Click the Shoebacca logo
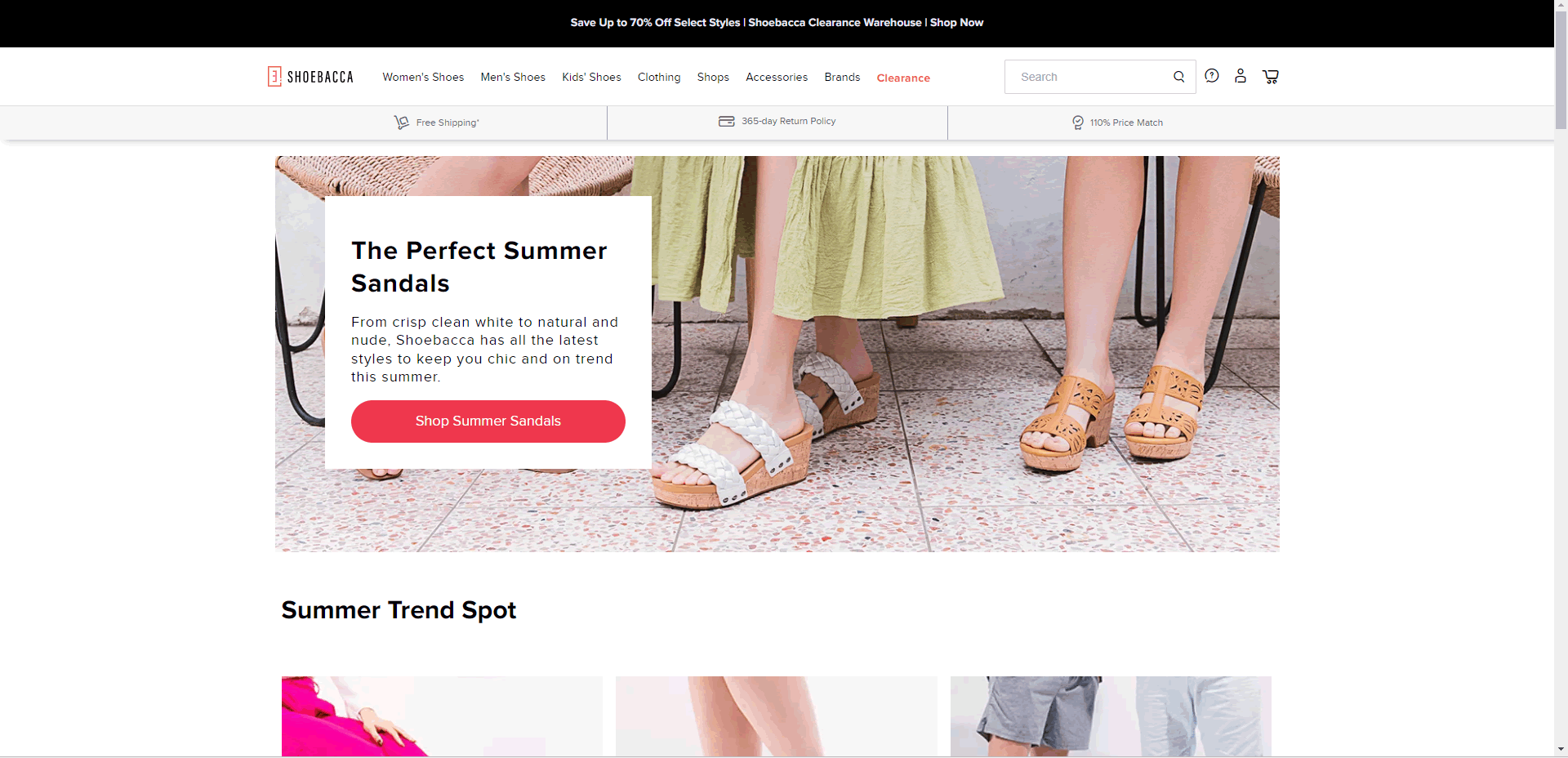The image size is (1568, 758). pyautogui.click(x=310, y=77)
